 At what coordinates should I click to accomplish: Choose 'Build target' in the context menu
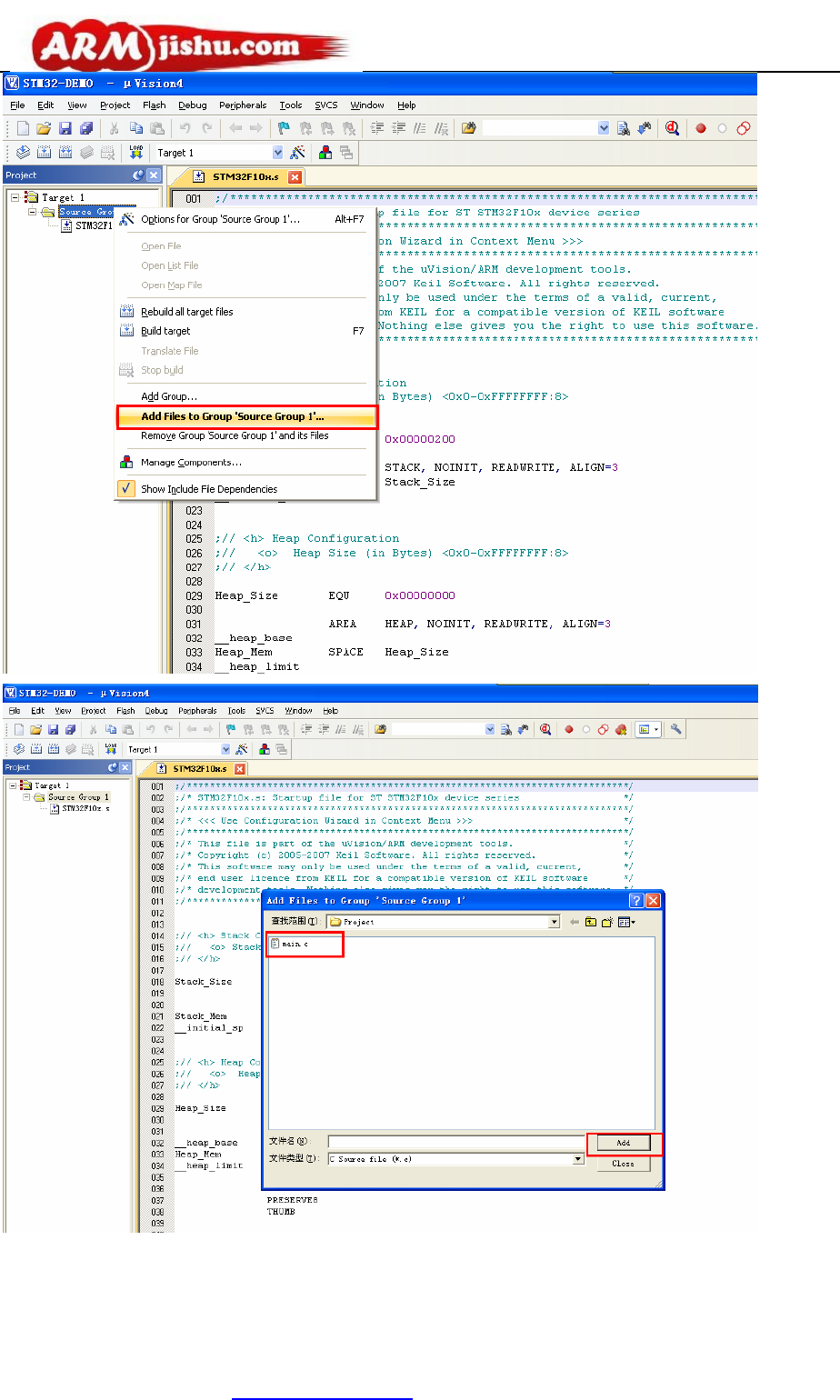tap(246, 331)
